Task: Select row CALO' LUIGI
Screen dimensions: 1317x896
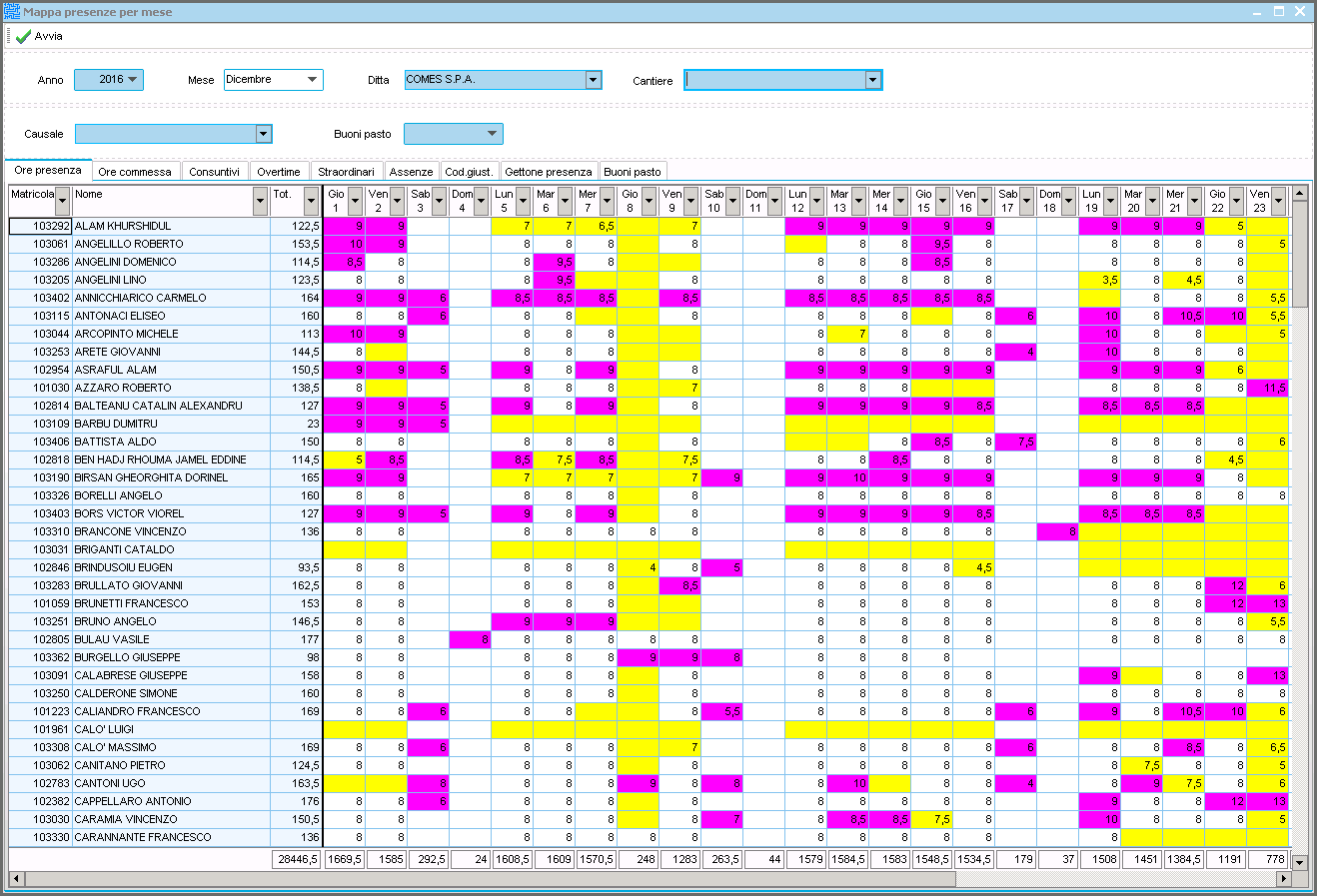Action: pyautogui.click(x=650, y=729)
